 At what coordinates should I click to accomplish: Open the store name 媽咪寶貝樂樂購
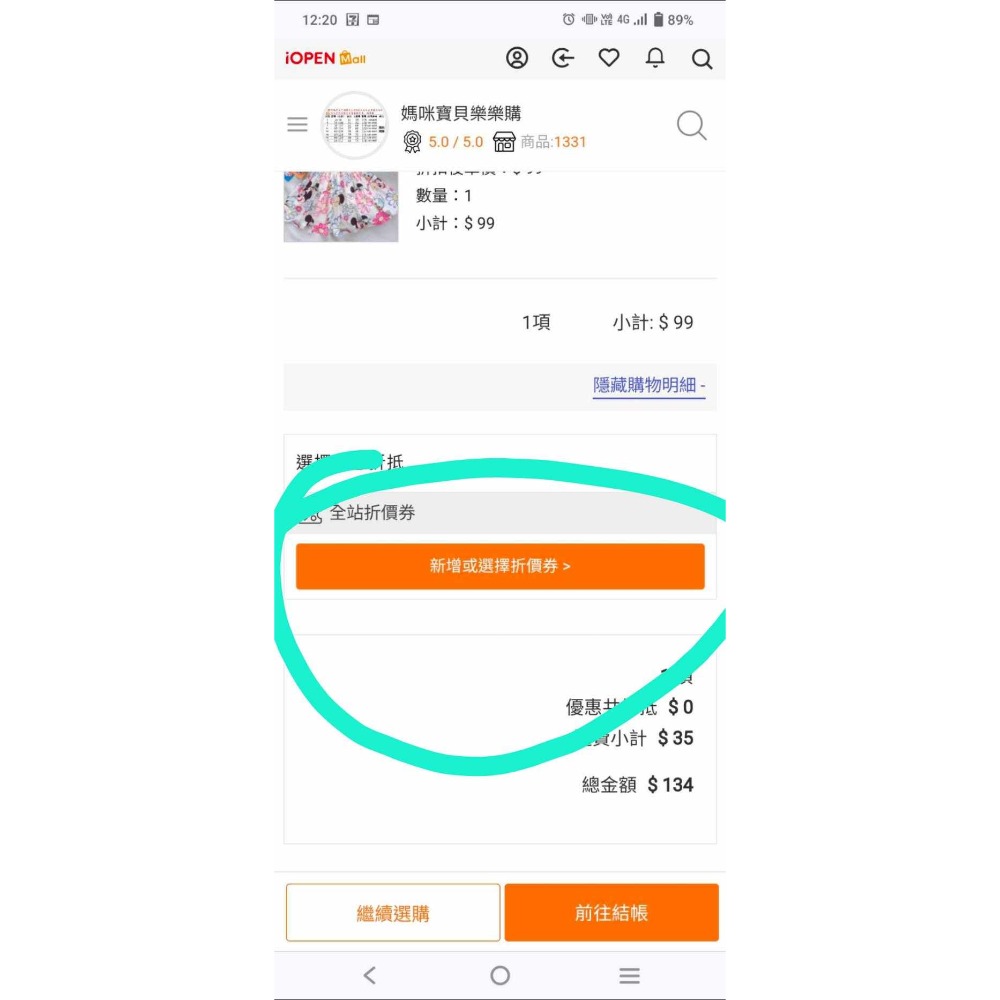click(x=461, y=113)
